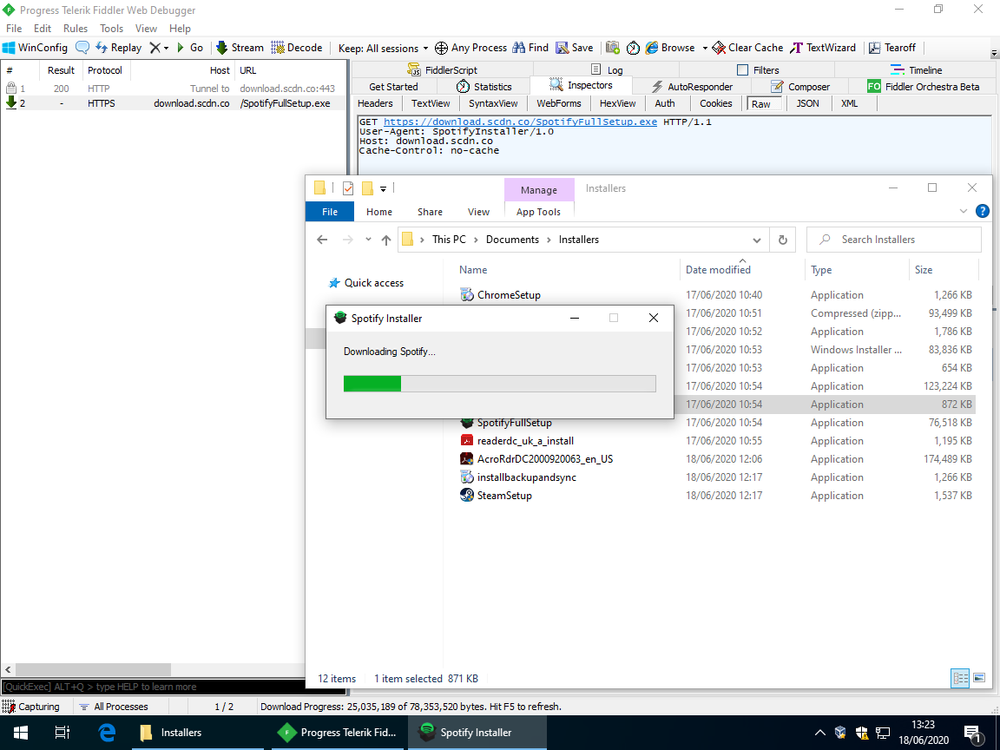Switch to the Statistics tab

(x=484, y=86)
